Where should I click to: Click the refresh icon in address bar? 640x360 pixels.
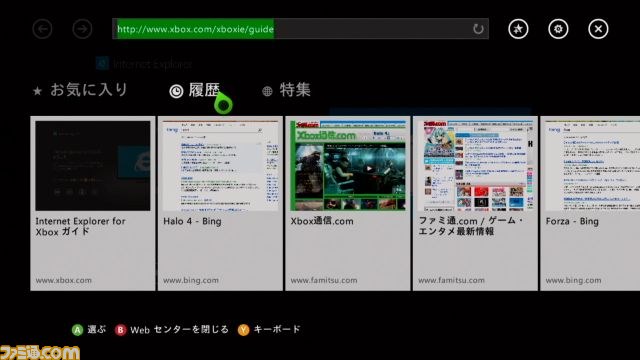478,29
